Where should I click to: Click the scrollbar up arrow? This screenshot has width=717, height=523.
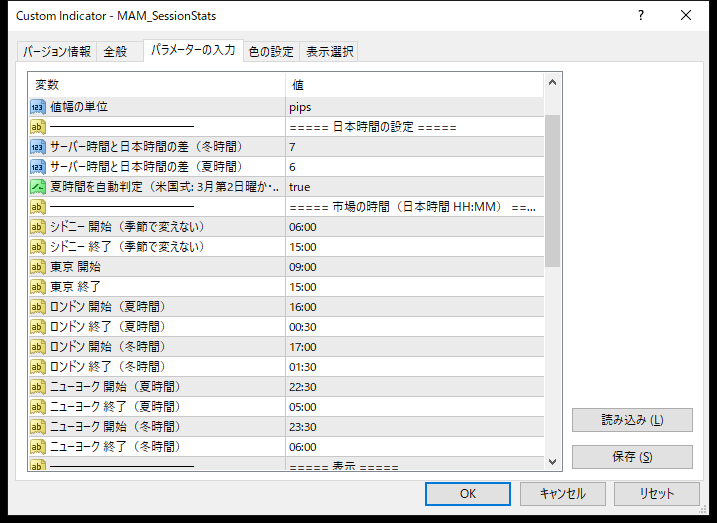coord(552,83)
